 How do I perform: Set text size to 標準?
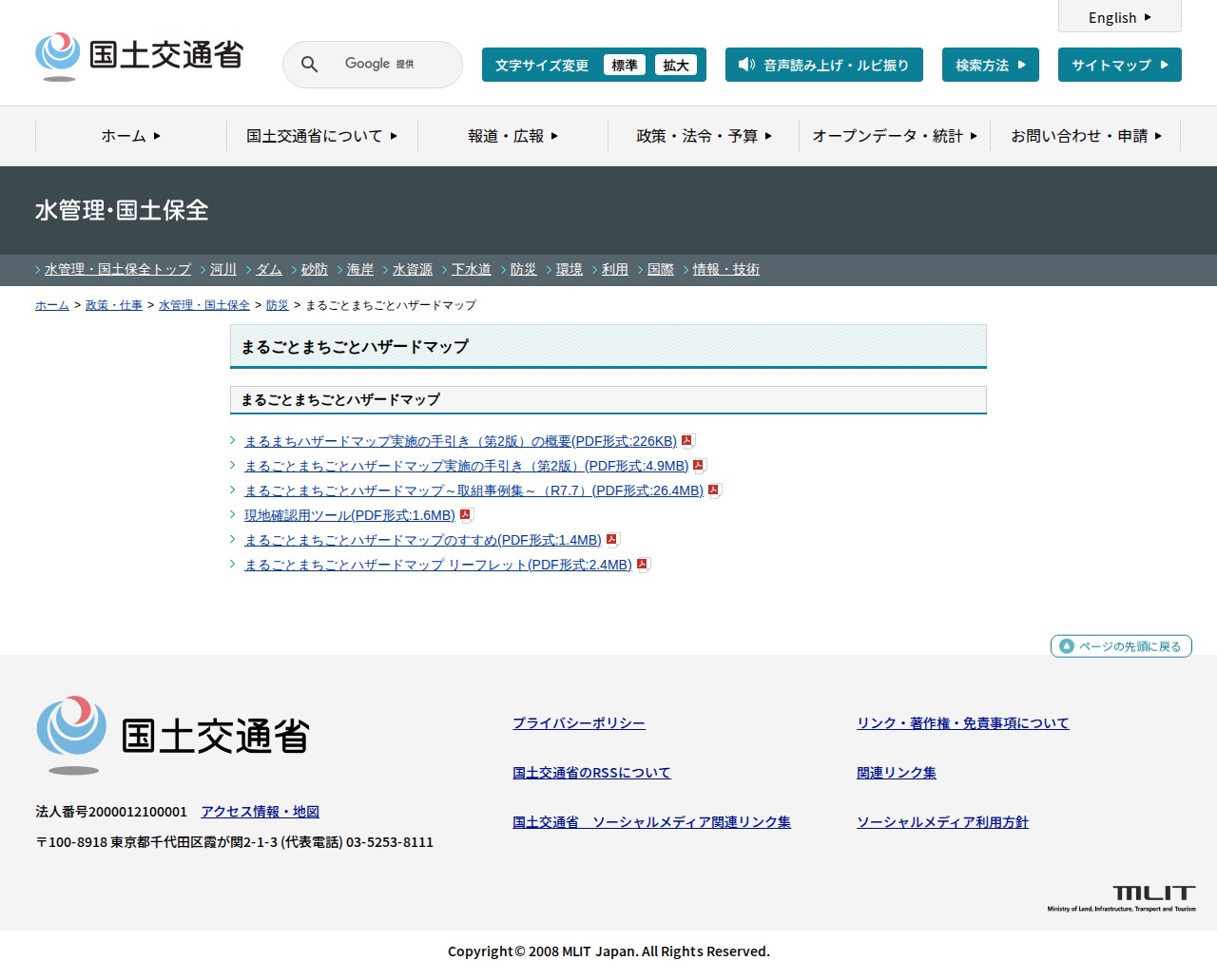[624, 65]
